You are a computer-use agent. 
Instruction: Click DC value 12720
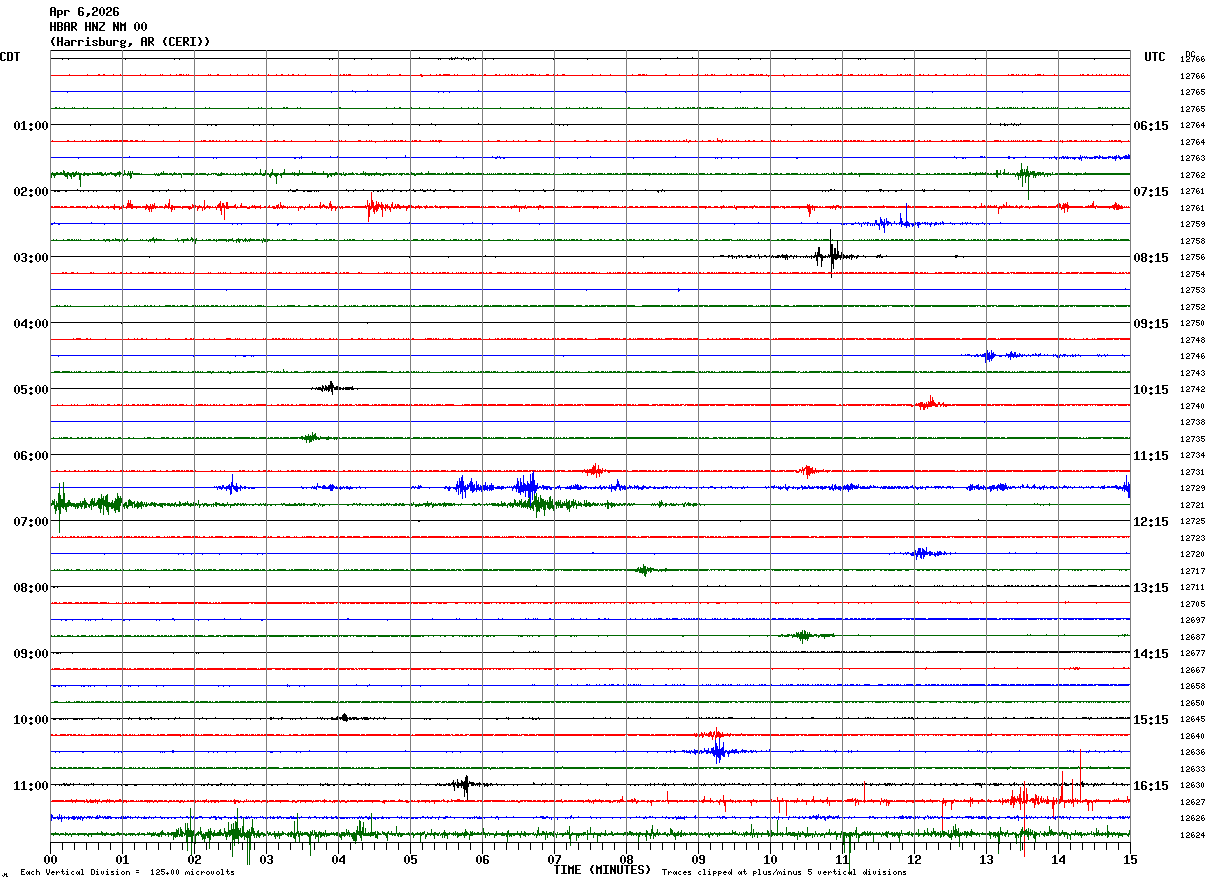click(1192, 555)
